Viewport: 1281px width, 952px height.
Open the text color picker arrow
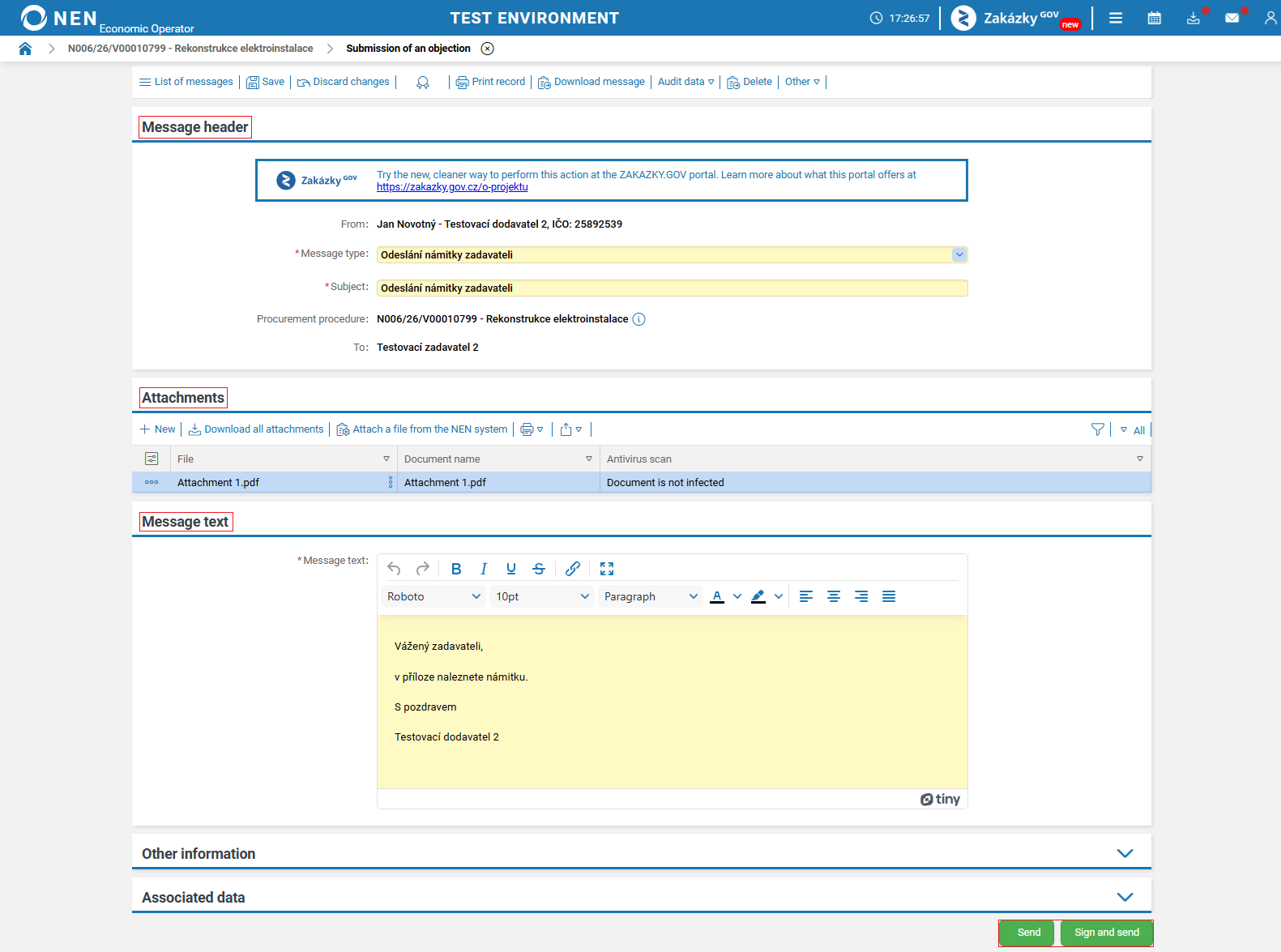(x=737, y=596)
